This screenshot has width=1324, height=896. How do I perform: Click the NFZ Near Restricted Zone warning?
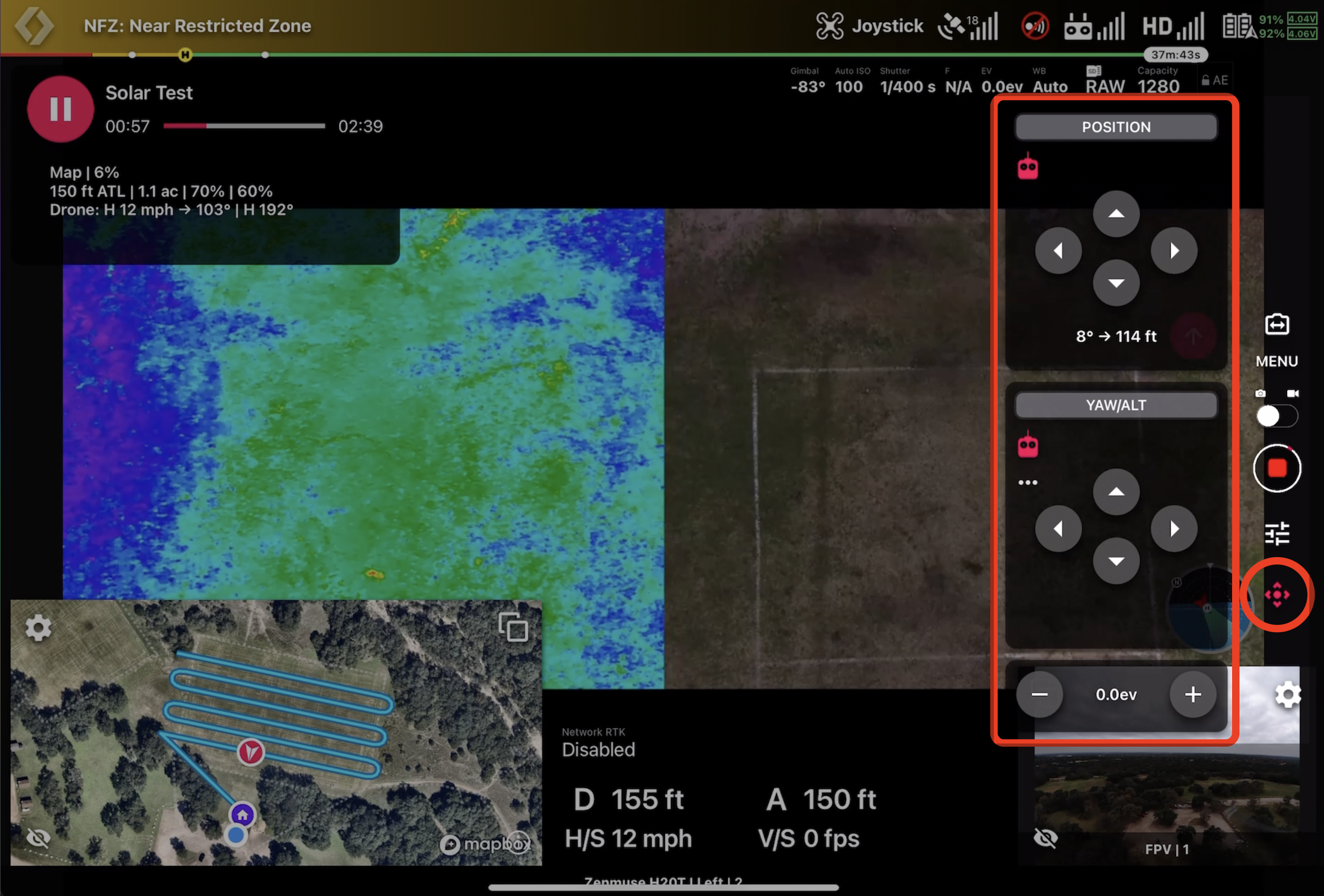point(197,26)
